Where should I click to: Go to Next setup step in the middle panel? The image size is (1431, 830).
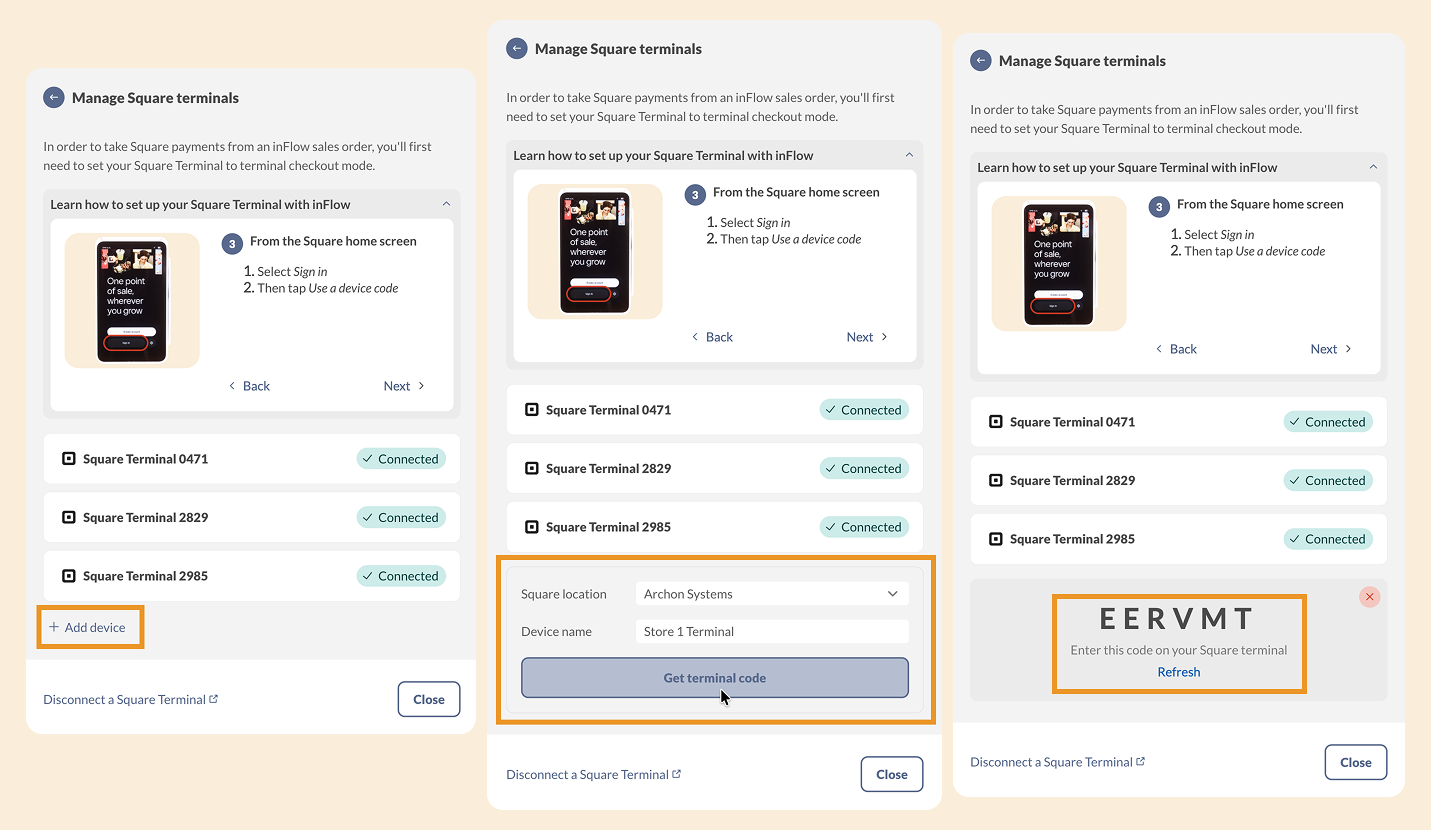pyautogui.click(x=866, y=337)
